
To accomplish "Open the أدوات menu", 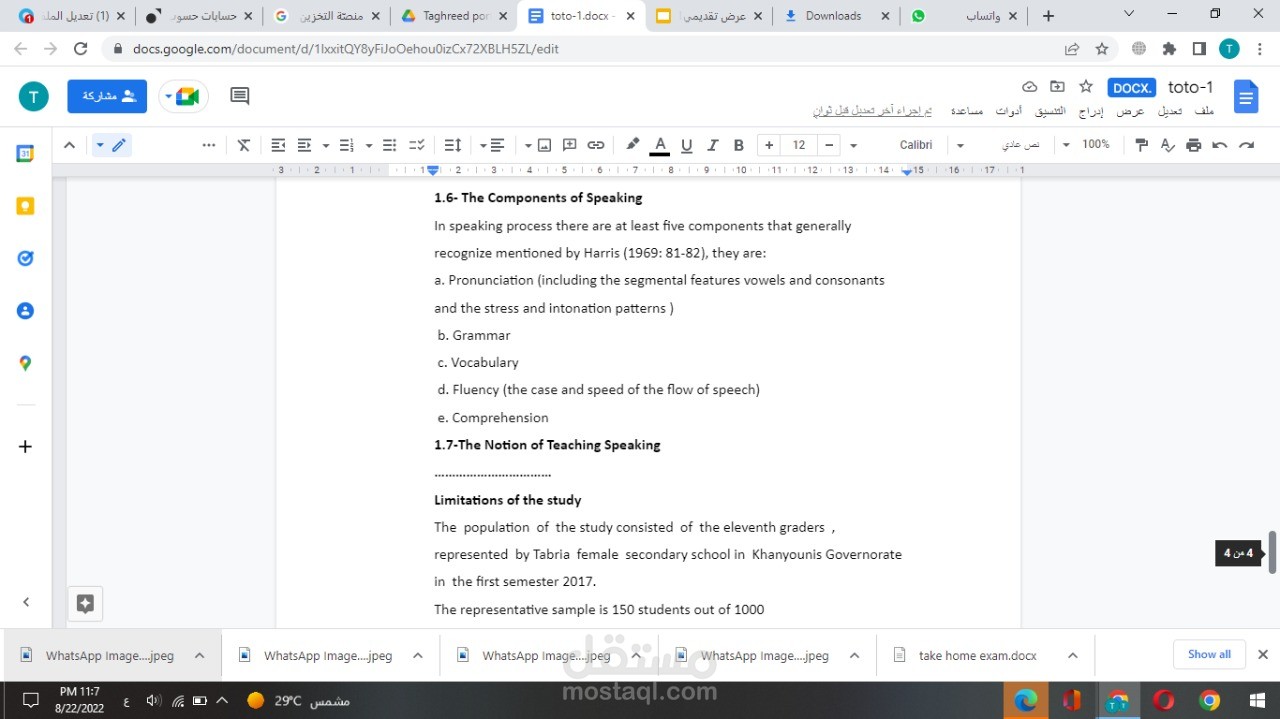I will [1008, 111].
